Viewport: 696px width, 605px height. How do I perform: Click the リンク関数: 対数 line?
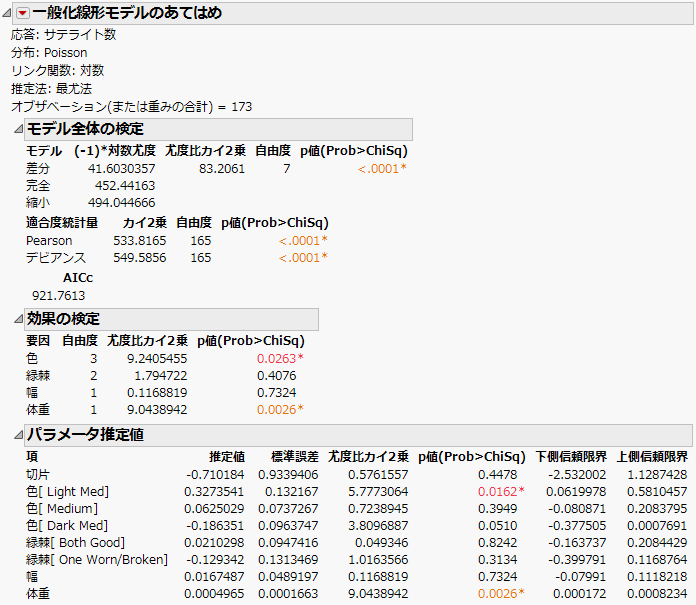pos(57,71)
